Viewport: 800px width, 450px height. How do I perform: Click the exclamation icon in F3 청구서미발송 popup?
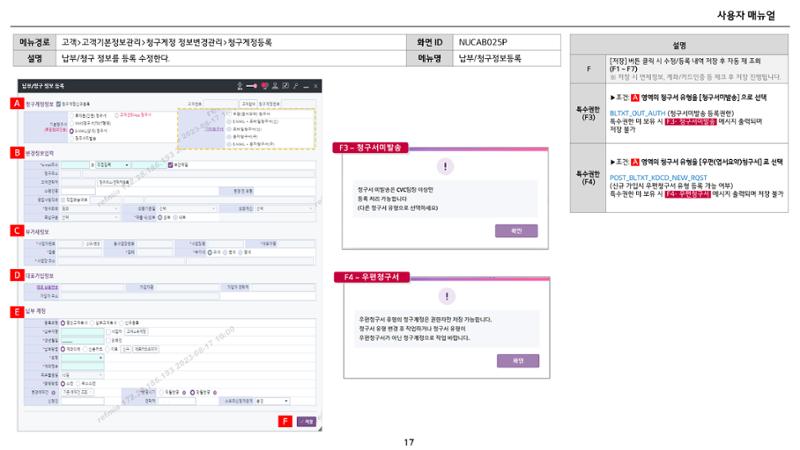point(445,166)
